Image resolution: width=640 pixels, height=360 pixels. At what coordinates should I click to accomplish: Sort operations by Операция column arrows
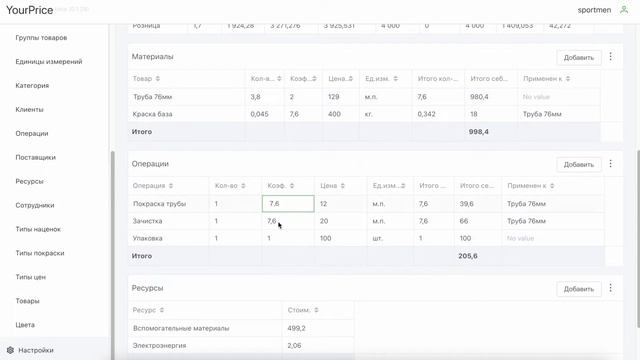171,186
